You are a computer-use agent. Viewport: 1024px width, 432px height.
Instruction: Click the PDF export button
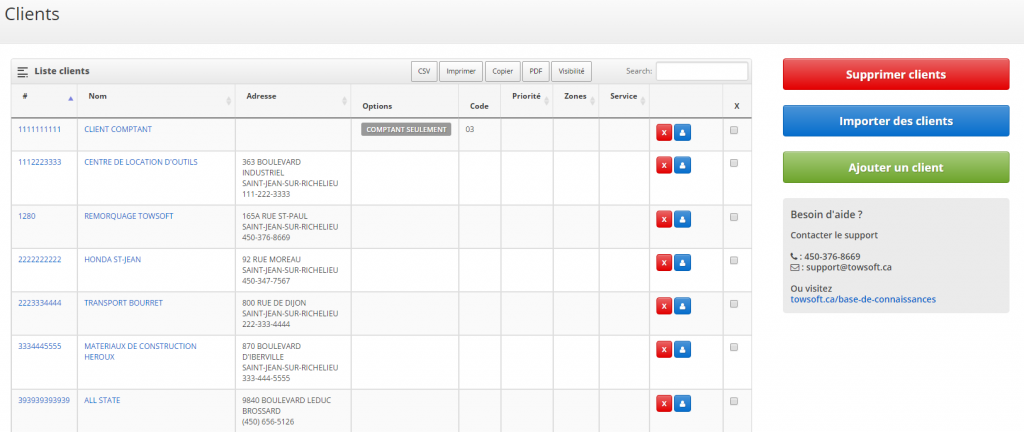536,72
